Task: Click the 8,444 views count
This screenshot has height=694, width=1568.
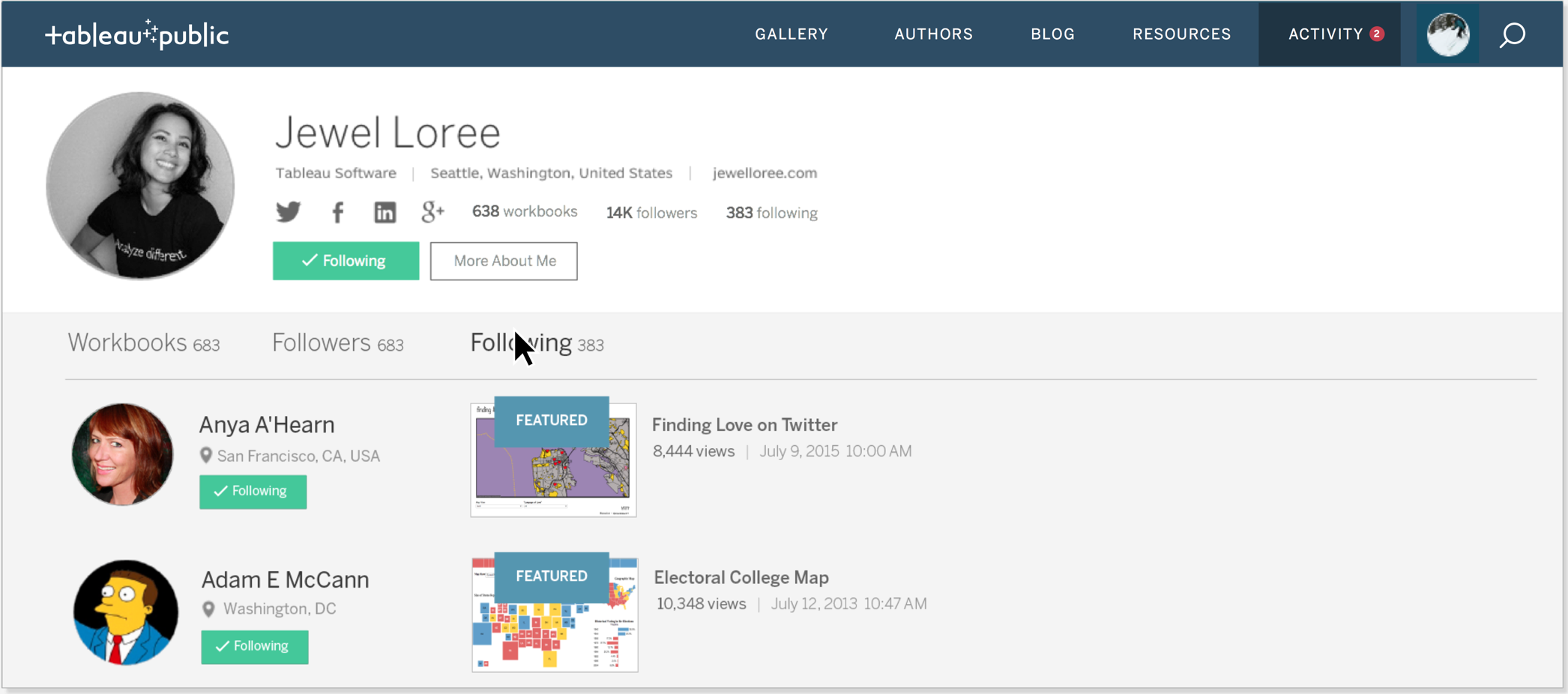Action: pos(693,451)
